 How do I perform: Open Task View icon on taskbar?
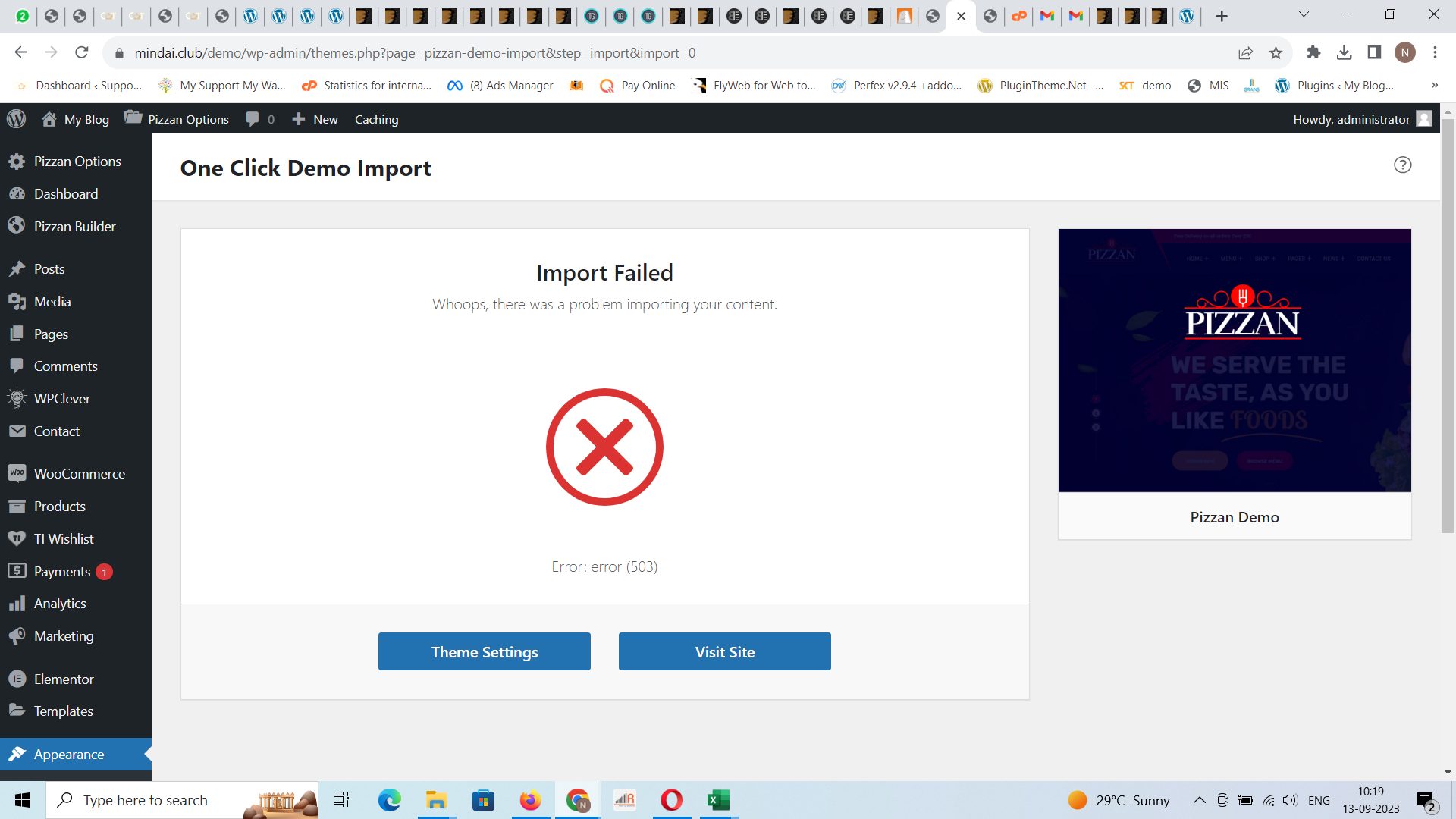click(x=341, y=800)
